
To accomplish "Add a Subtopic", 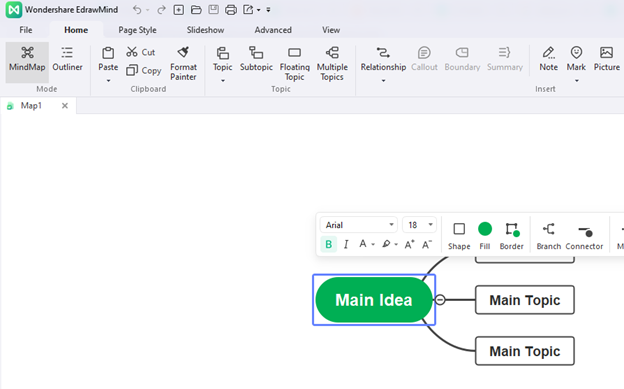I will click(x=256, y=59).
